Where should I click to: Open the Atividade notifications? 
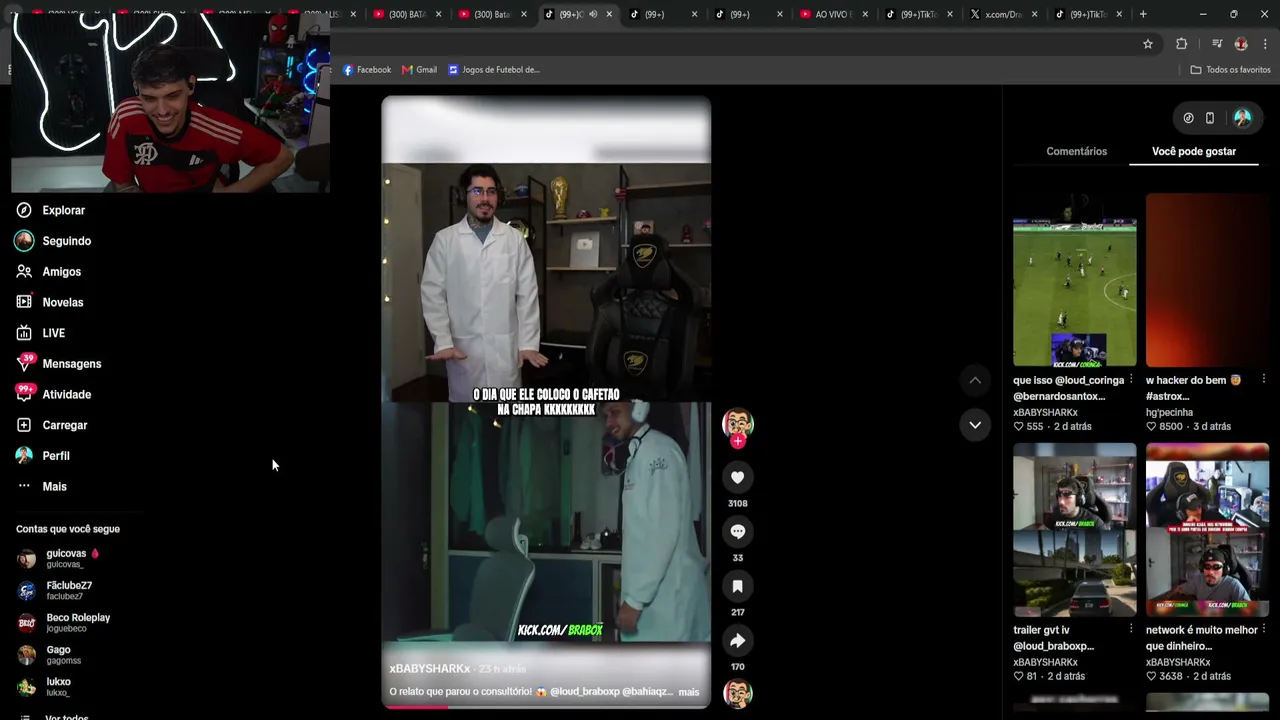[x=54, y=395]
